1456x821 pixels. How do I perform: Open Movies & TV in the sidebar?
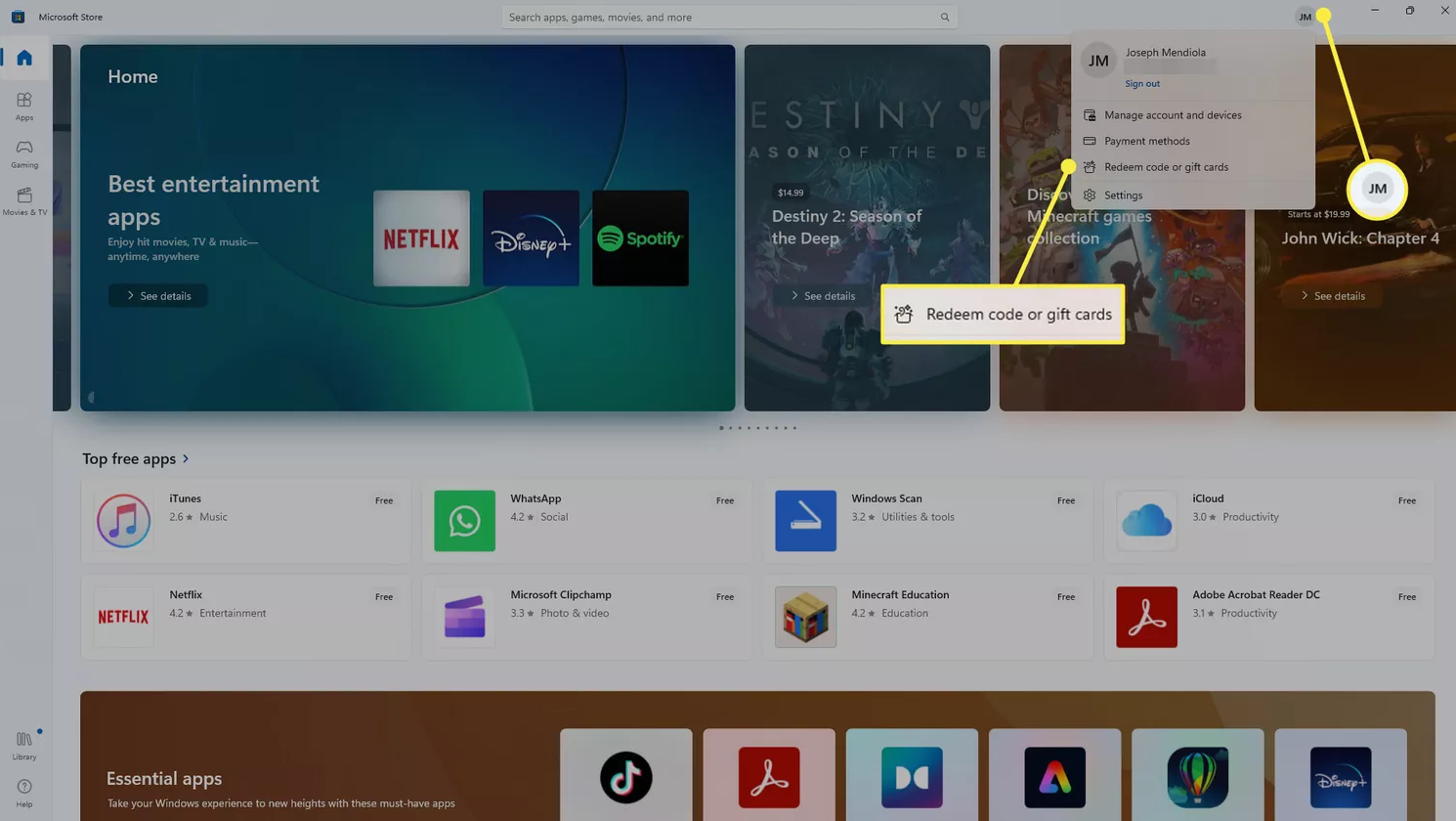tap(24, 201)
